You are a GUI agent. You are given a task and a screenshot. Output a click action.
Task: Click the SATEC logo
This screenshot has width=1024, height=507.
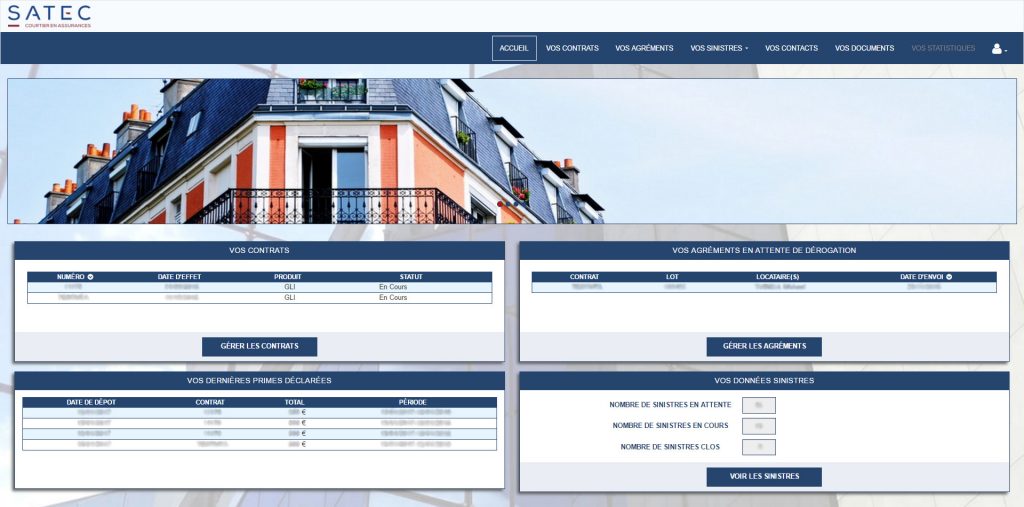point(49,16)
